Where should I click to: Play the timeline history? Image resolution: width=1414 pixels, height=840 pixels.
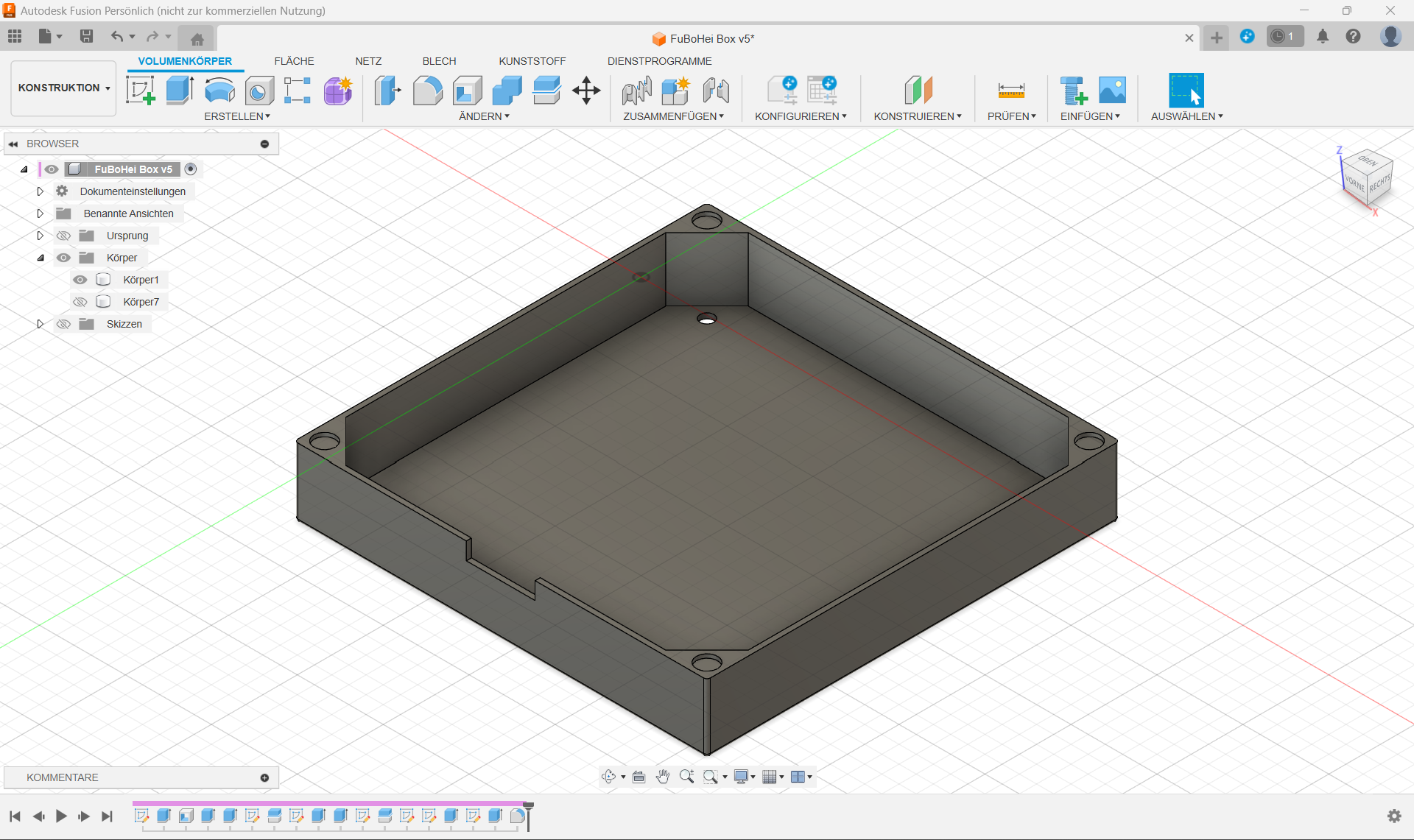point(61,816)
